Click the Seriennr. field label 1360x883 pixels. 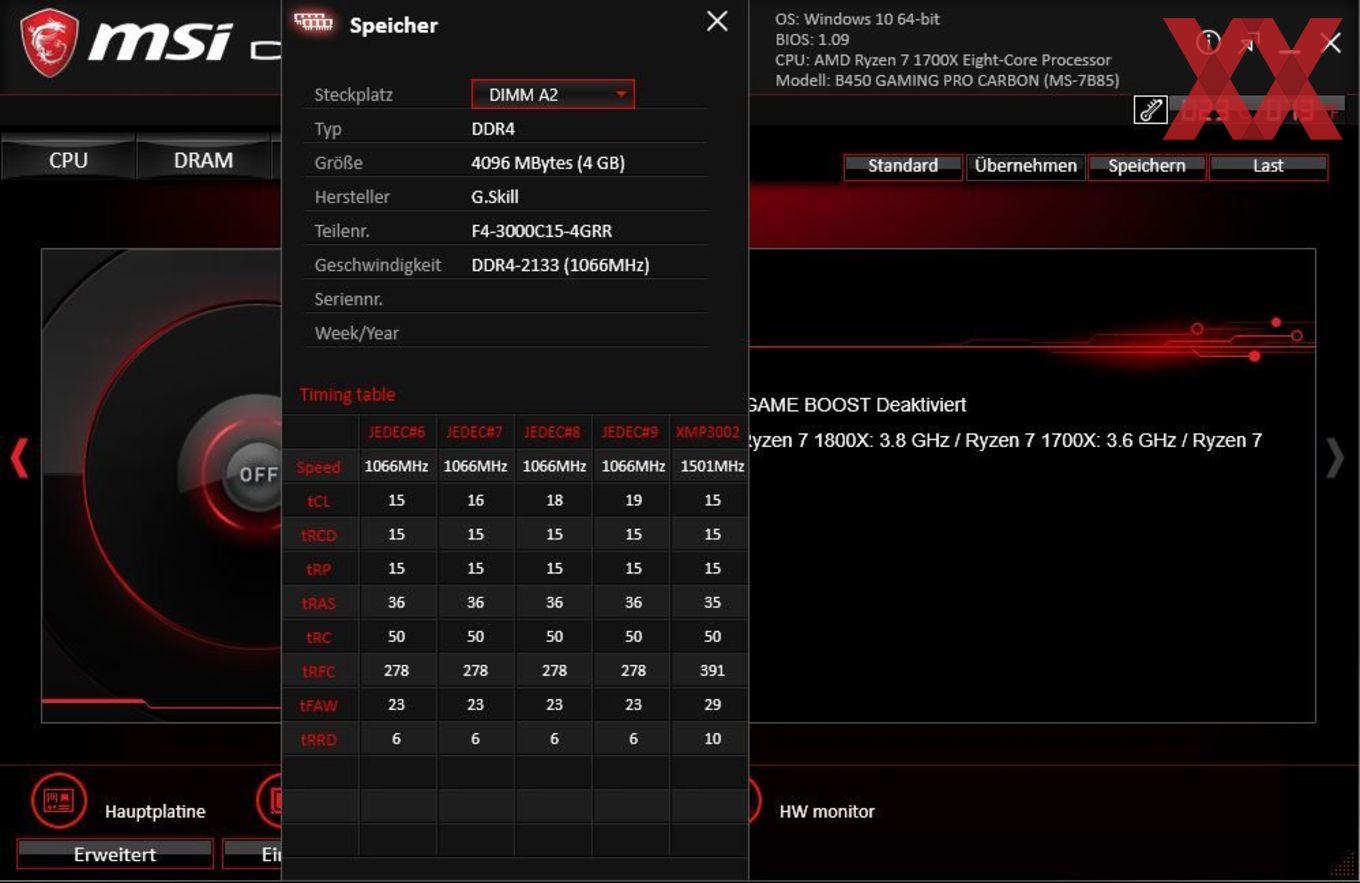[349, 299]
